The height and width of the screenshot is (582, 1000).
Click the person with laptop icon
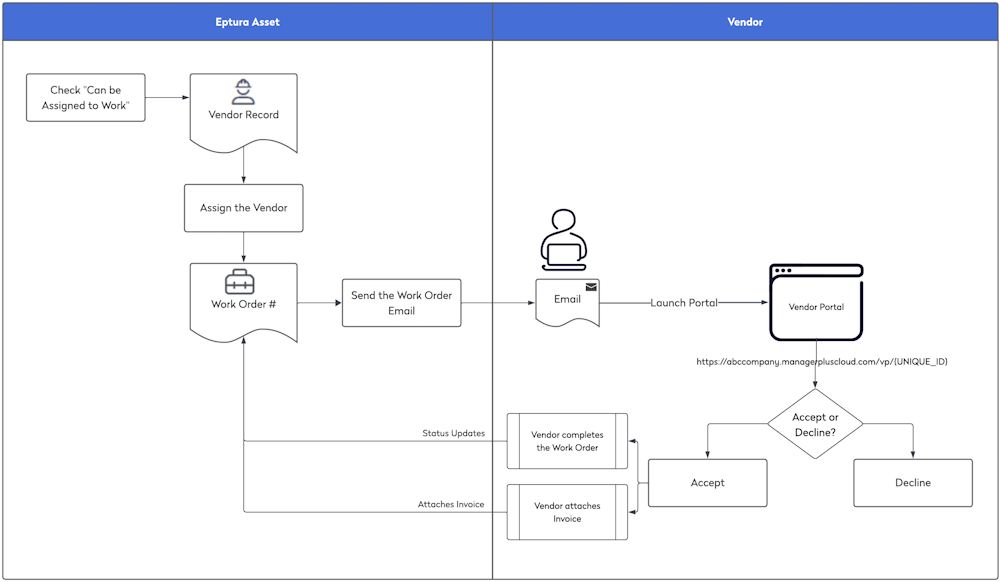point(564,240)
